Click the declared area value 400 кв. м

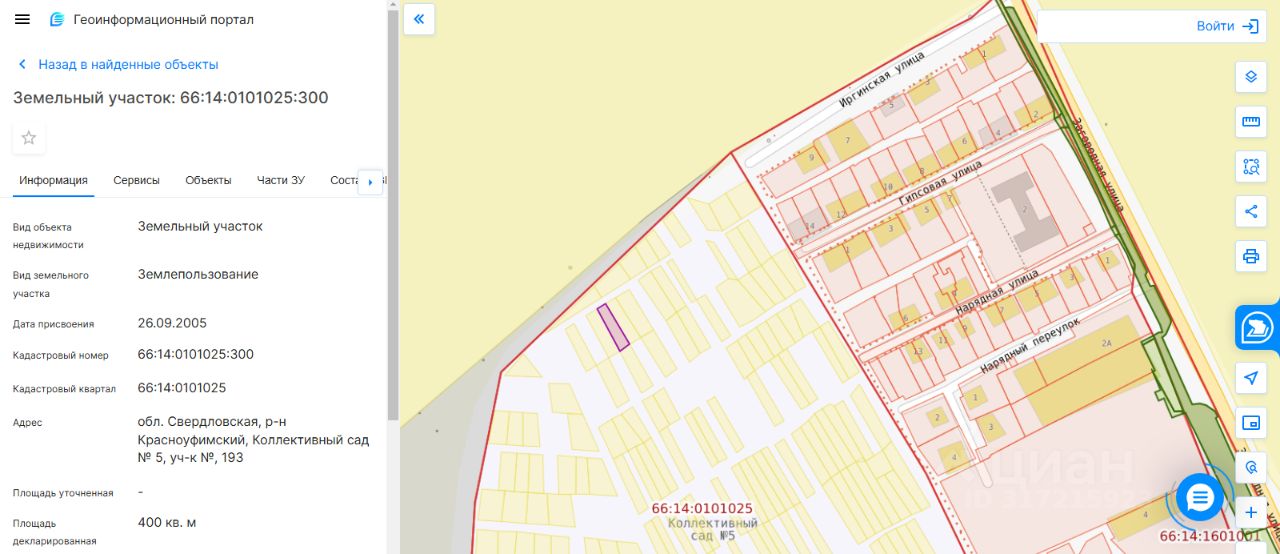[x=167, y=522]
